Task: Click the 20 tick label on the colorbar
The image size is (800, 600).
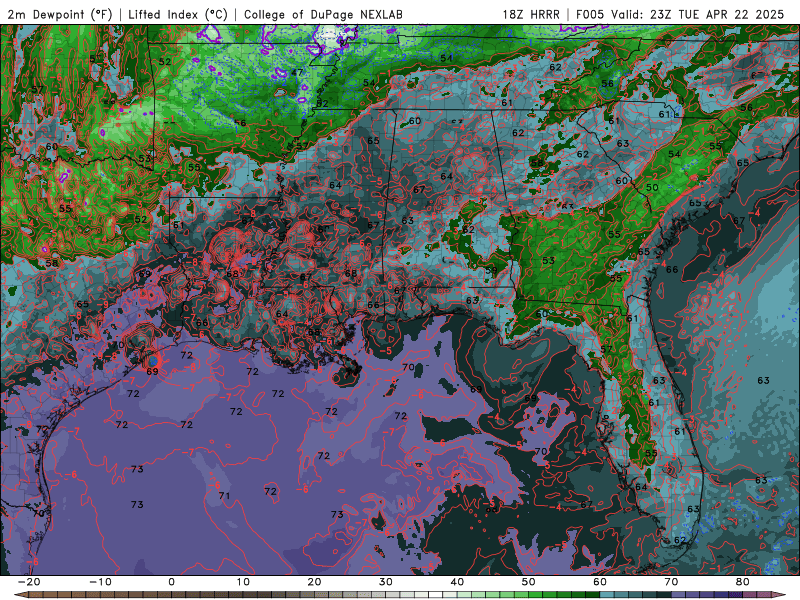Action: pos(314,582)
